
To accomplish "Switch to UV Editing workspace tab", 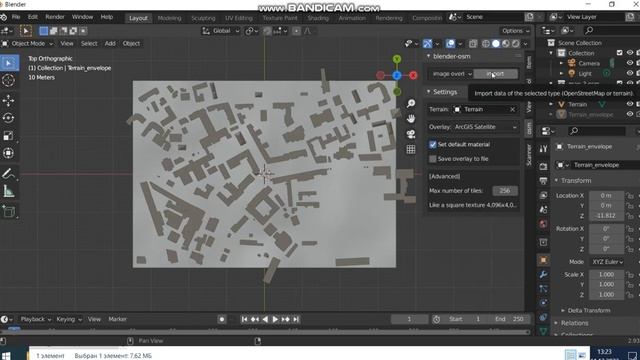I will pyautogui.click(x=238, y=18).
